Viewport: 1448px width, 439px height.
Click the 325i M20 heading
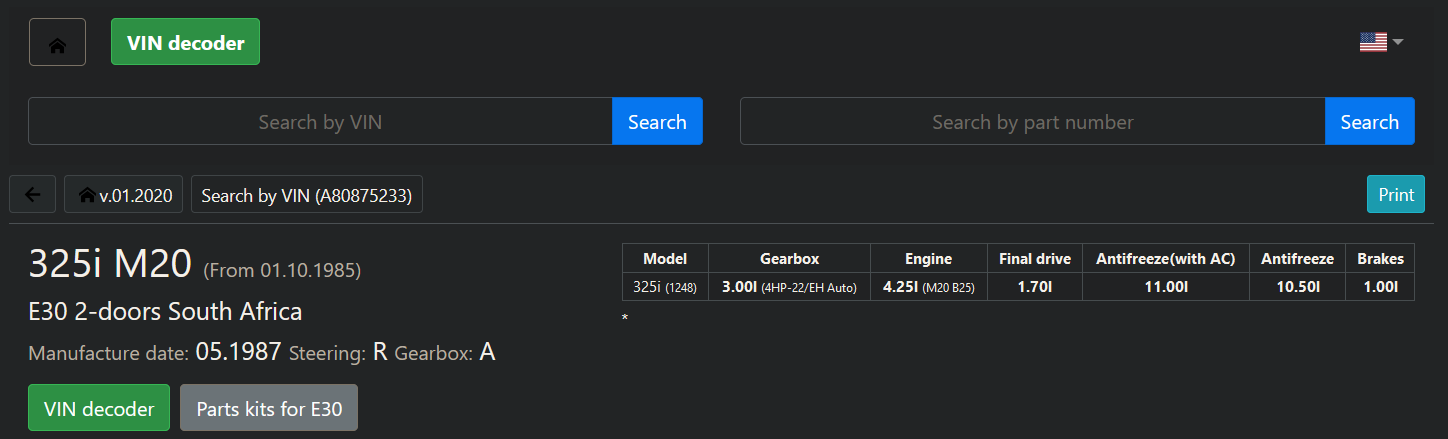click(x=110, y=264)
